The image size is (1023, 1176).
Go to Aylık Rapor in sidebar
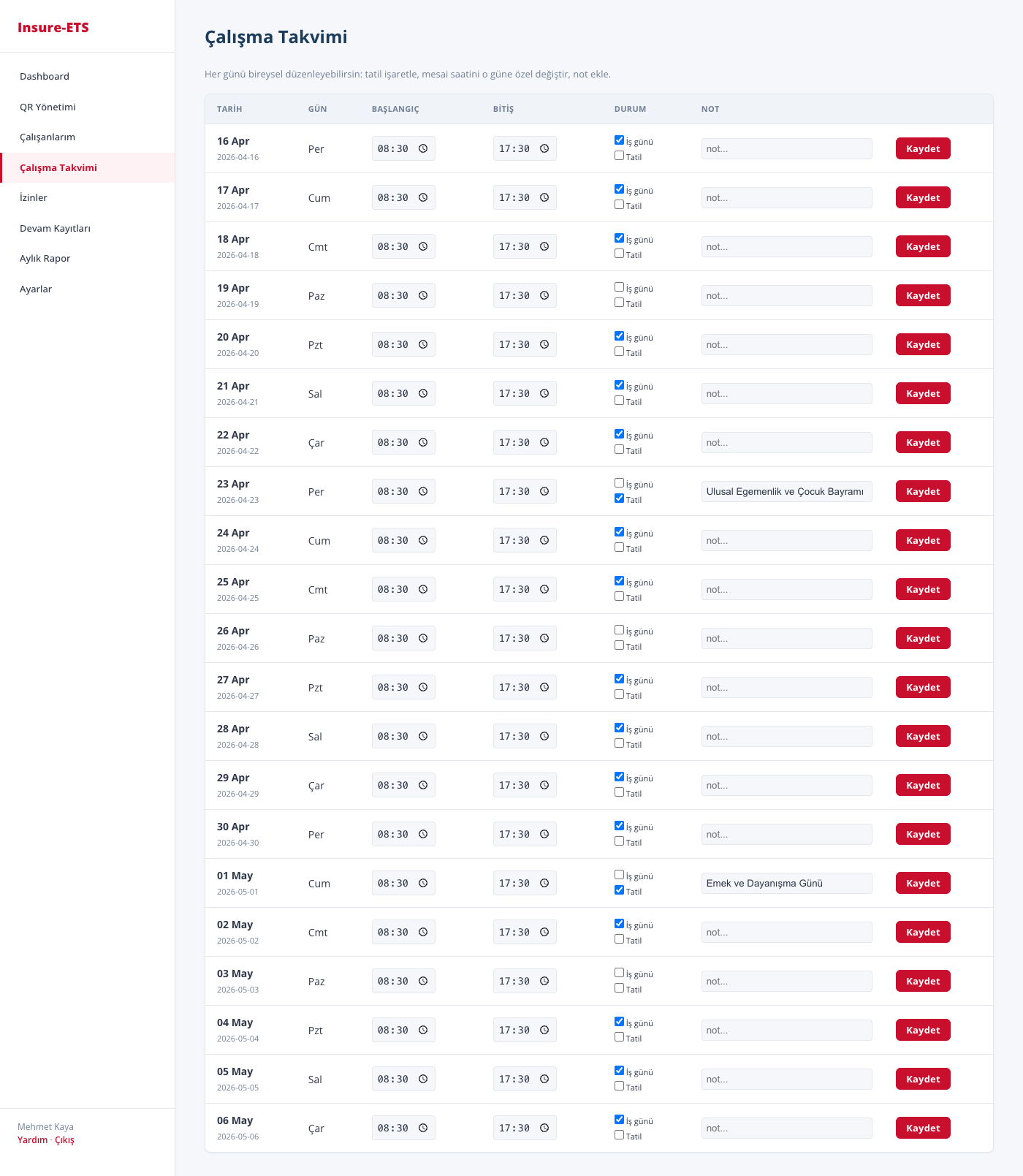pyautogui.click(x=45, y=259)
